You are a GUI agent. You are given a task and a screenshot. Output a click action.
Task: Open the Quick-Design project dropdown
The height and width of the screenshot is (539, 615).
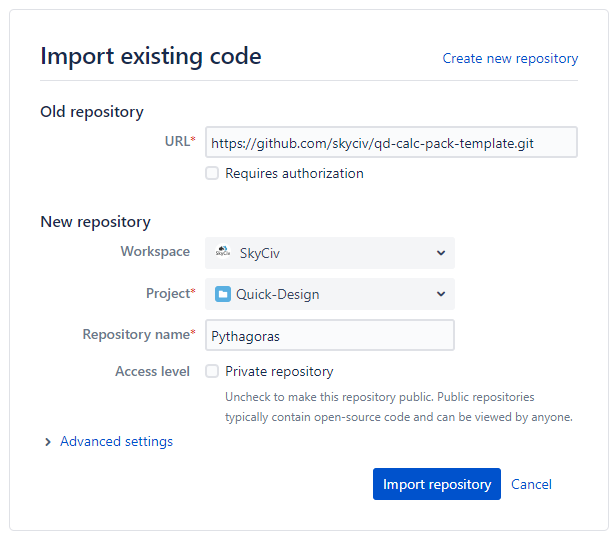(330, 294)
